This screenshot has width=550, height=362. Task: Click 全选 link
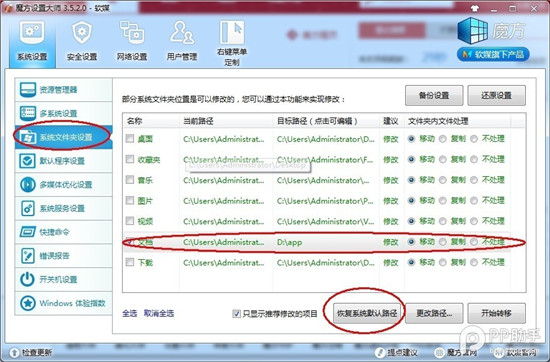click(x=129, y=313)
